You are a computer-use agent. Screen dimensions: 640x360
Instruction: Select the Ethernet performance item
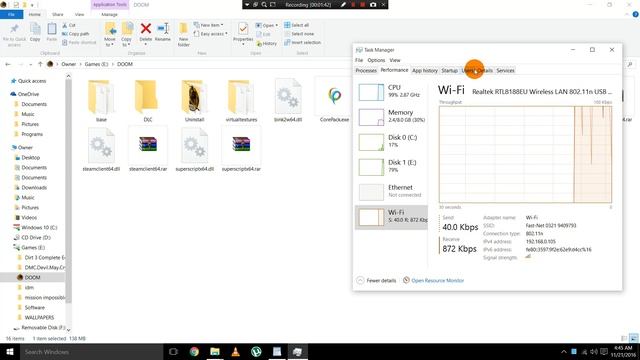[x=391, y=191]
